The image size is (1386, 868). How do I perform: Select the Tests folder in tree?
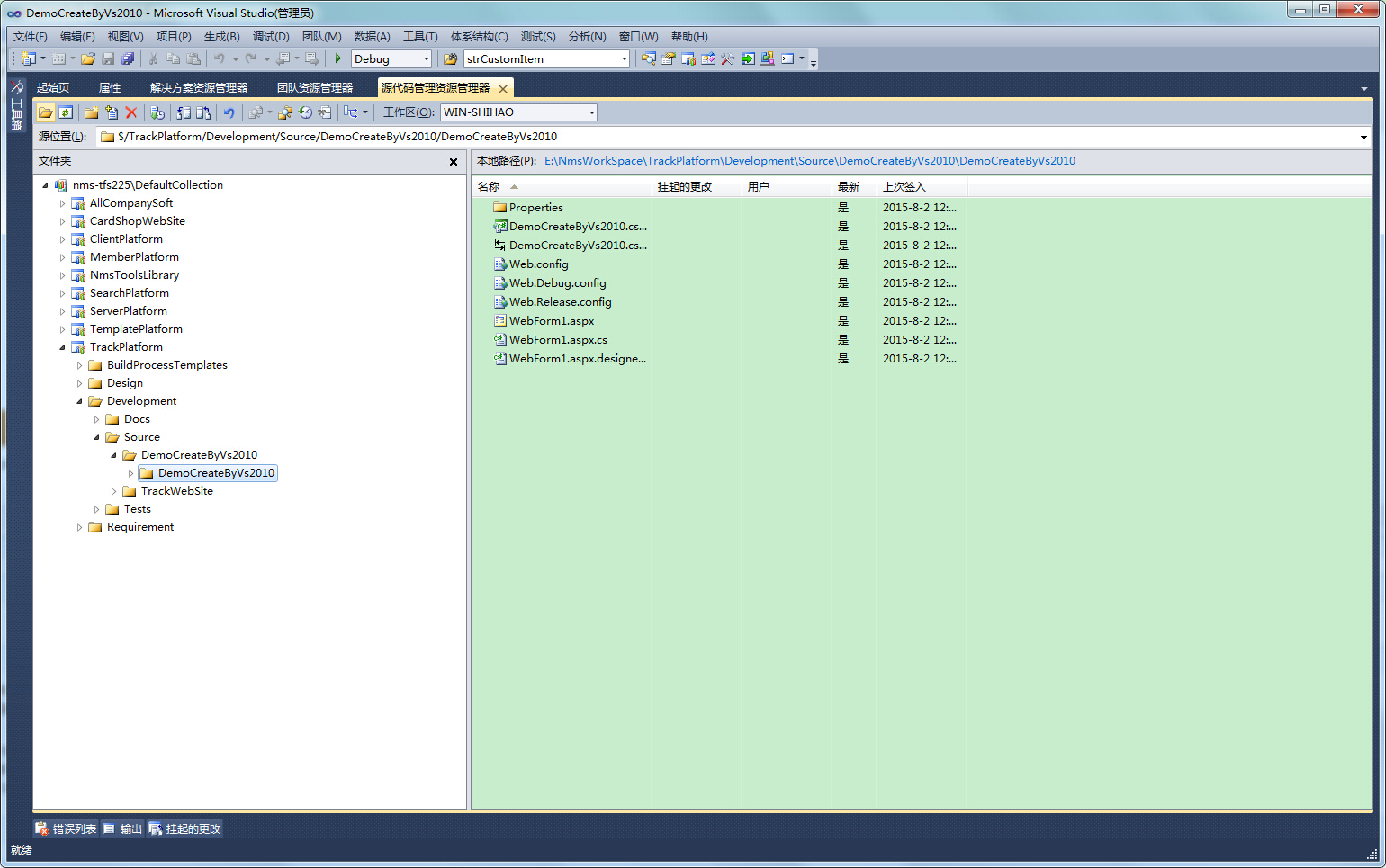(137, 509)
